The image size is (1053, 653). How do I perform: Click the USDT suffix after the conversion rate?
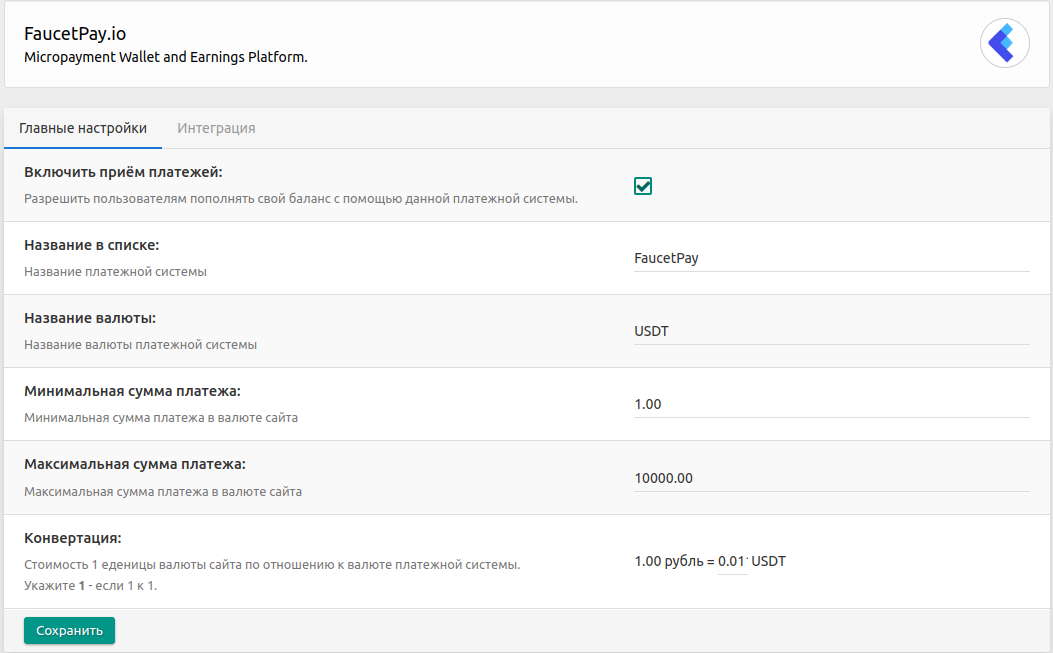click(768, 562)
